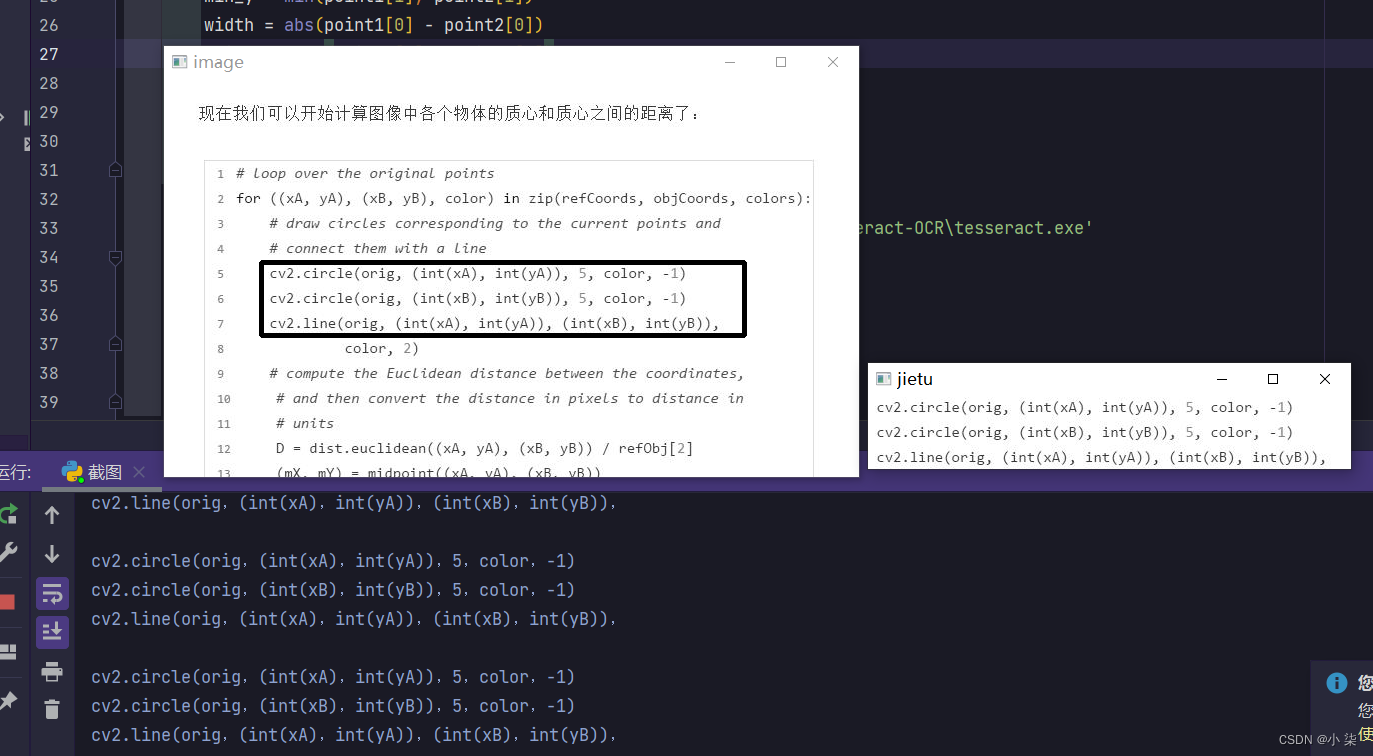This screenshot has width=1373, height=756.
Task: Close the jietu window
Action: [x=1325, y=379]
